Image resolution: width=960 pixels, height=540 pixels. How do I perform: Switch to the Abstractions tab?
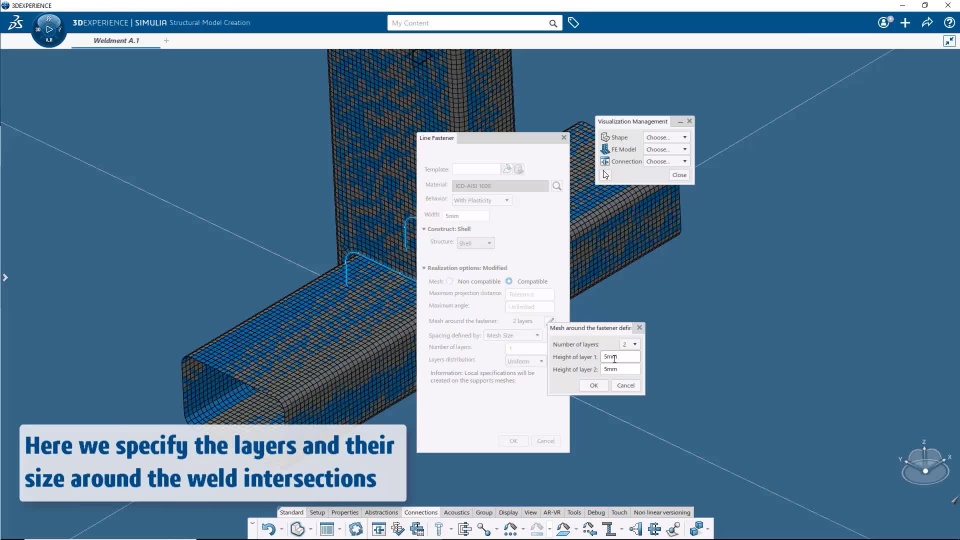pos(381,512)
